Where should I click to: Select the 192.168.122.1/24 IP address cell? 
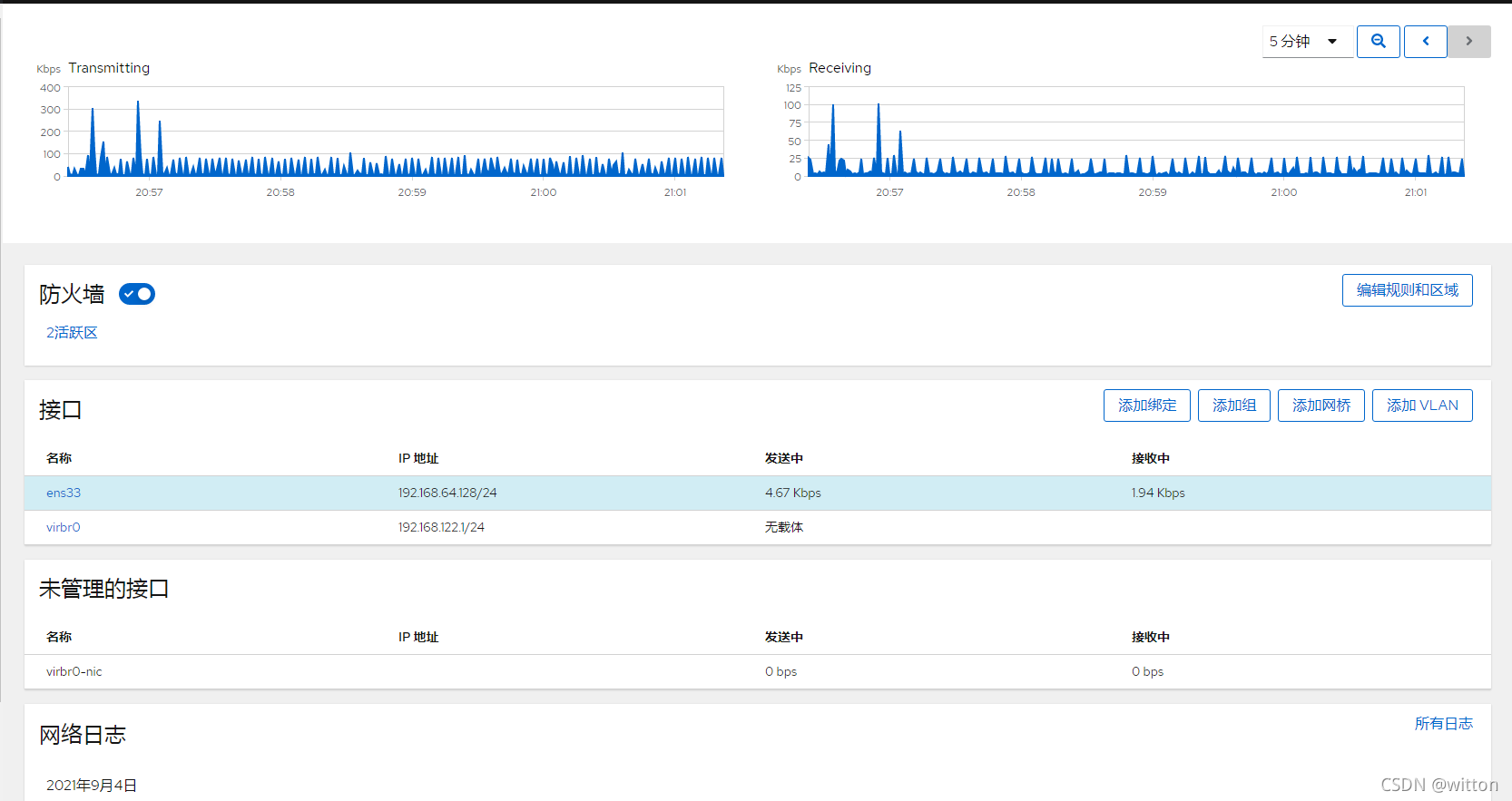[x=441, y=527]
